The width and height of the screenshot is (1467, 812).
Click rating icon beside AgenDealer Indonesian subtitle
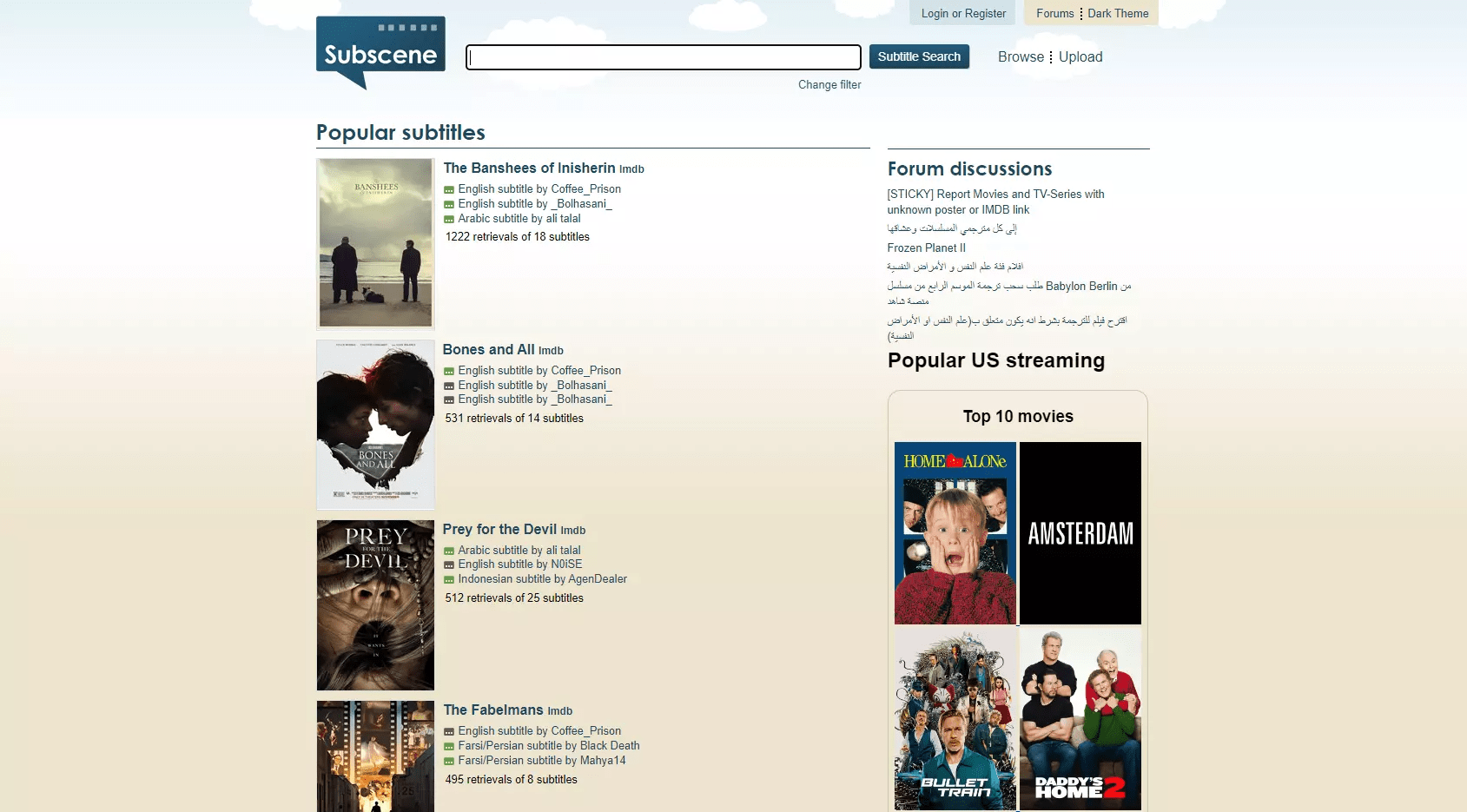coord(449,580)
